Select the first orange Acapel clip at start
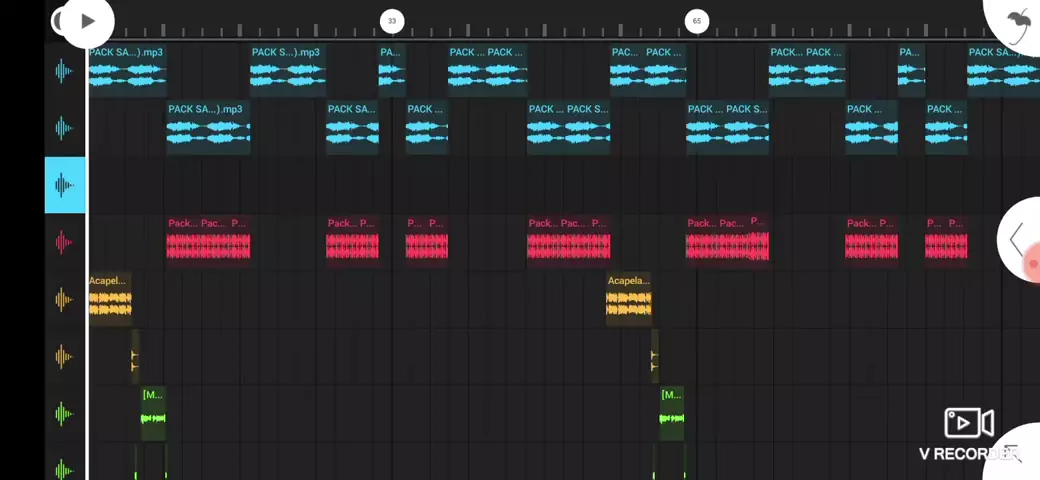Image resolution: width=1040 pixels, height=480 pixels. point(110,298)
